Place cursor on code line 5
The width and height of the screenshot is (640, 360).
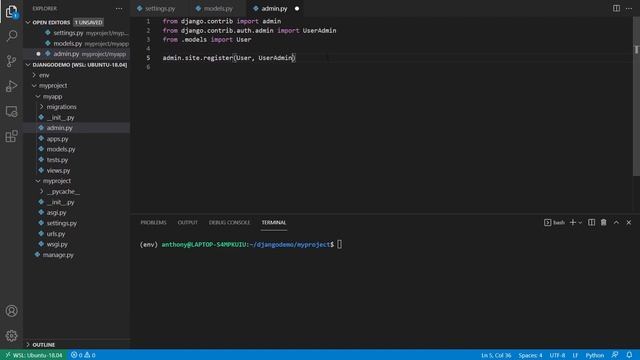[229, 58]
